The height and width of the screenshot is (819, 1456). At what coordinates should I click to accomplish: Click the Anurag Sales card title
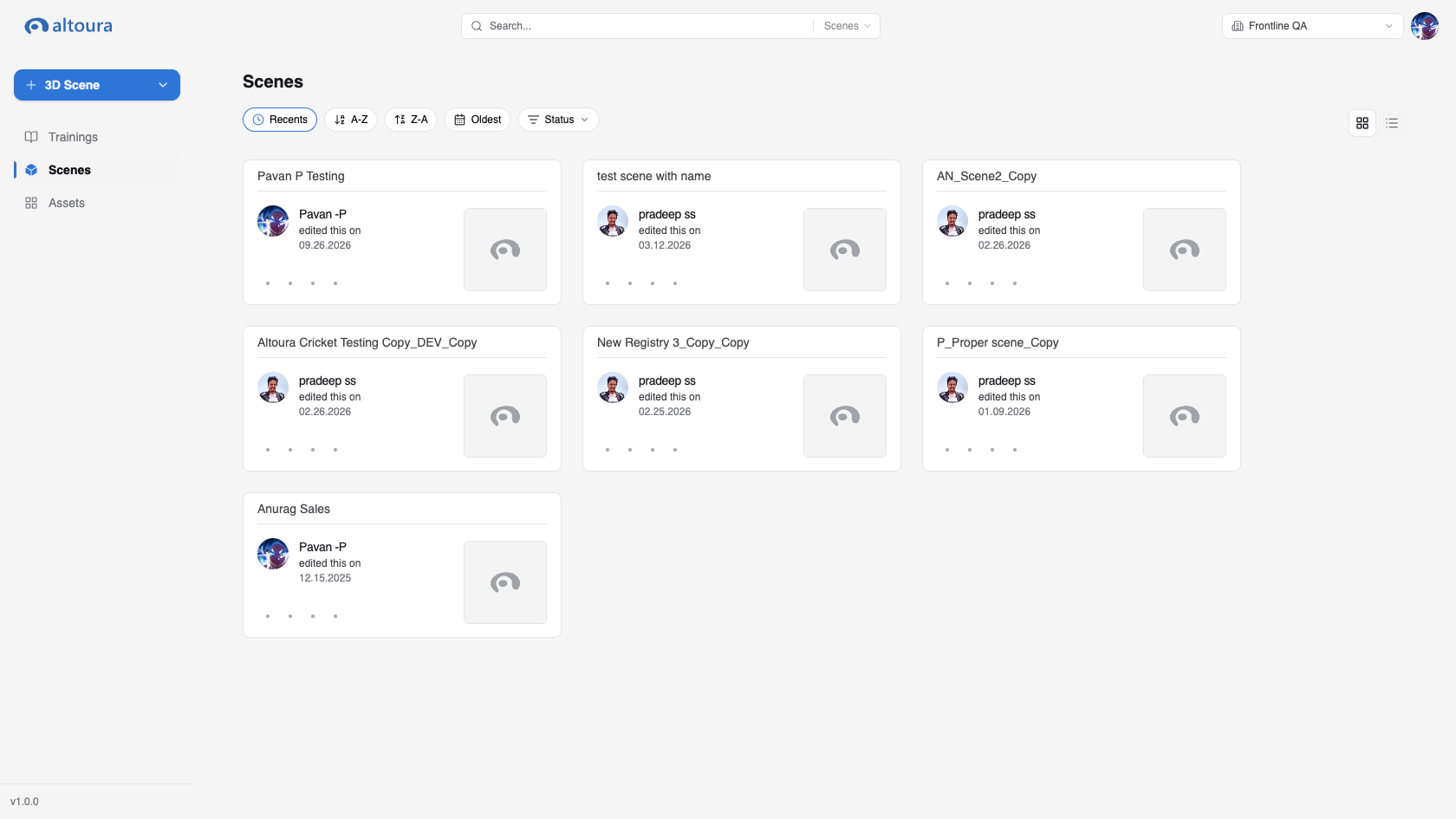point(294,509)
